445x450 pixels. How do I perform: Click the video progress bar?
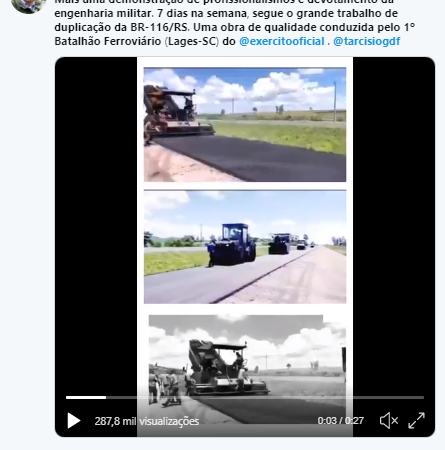coord(245,397)
